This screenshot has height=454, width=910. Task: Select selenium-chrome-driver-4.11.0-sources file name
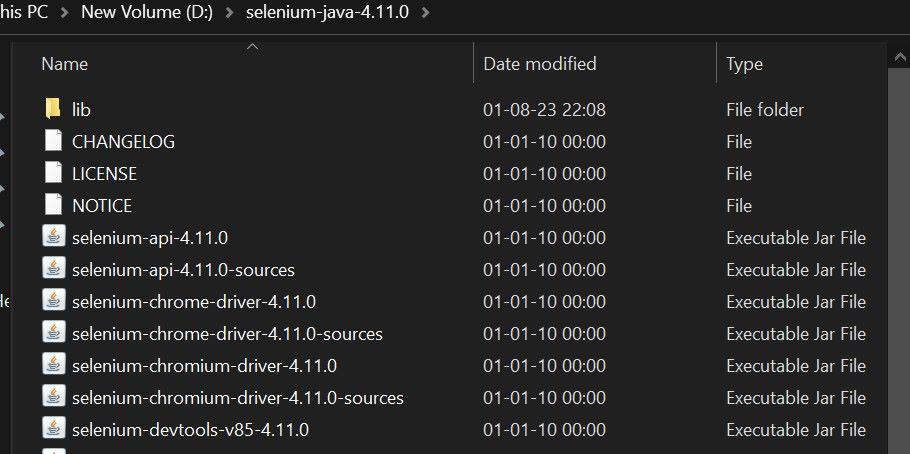click(227, 333)
